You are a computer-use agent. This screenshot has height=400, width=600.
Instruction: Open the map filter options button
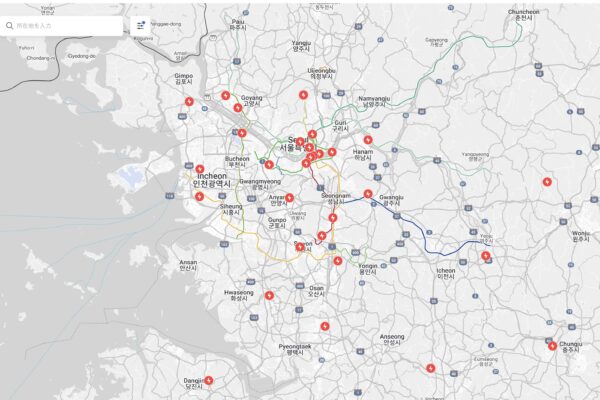coord(140,25)
